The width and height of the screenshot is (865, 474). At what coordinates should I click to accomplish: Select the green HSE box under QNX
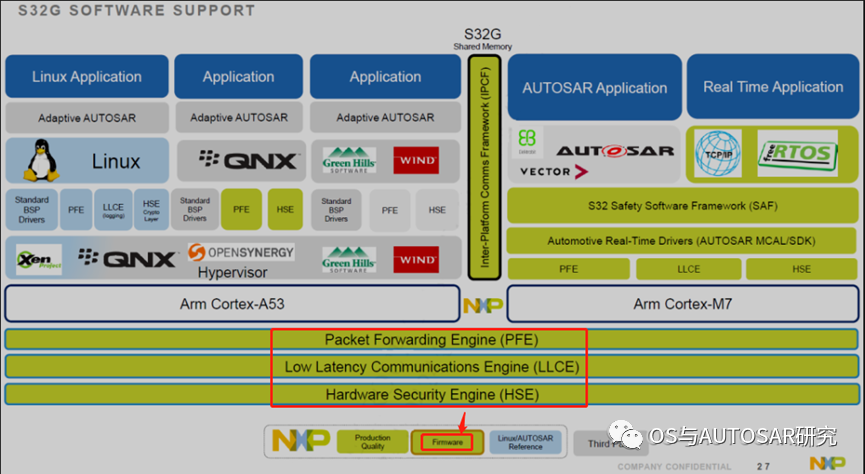[x=285, y=209]
